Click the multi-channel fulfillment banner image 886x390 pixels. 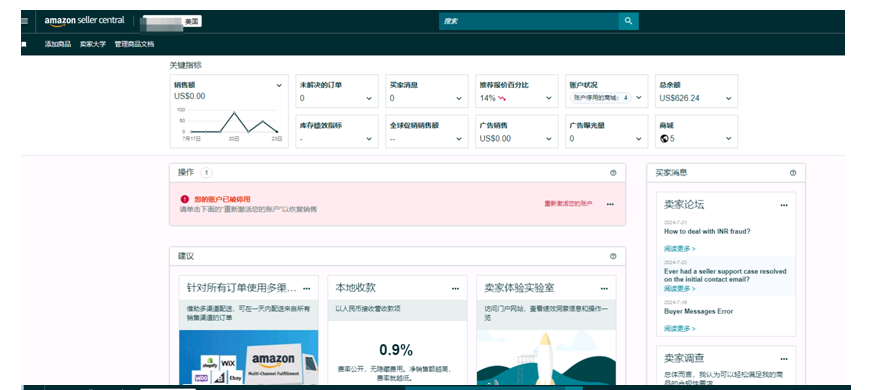tap(249, 358)
